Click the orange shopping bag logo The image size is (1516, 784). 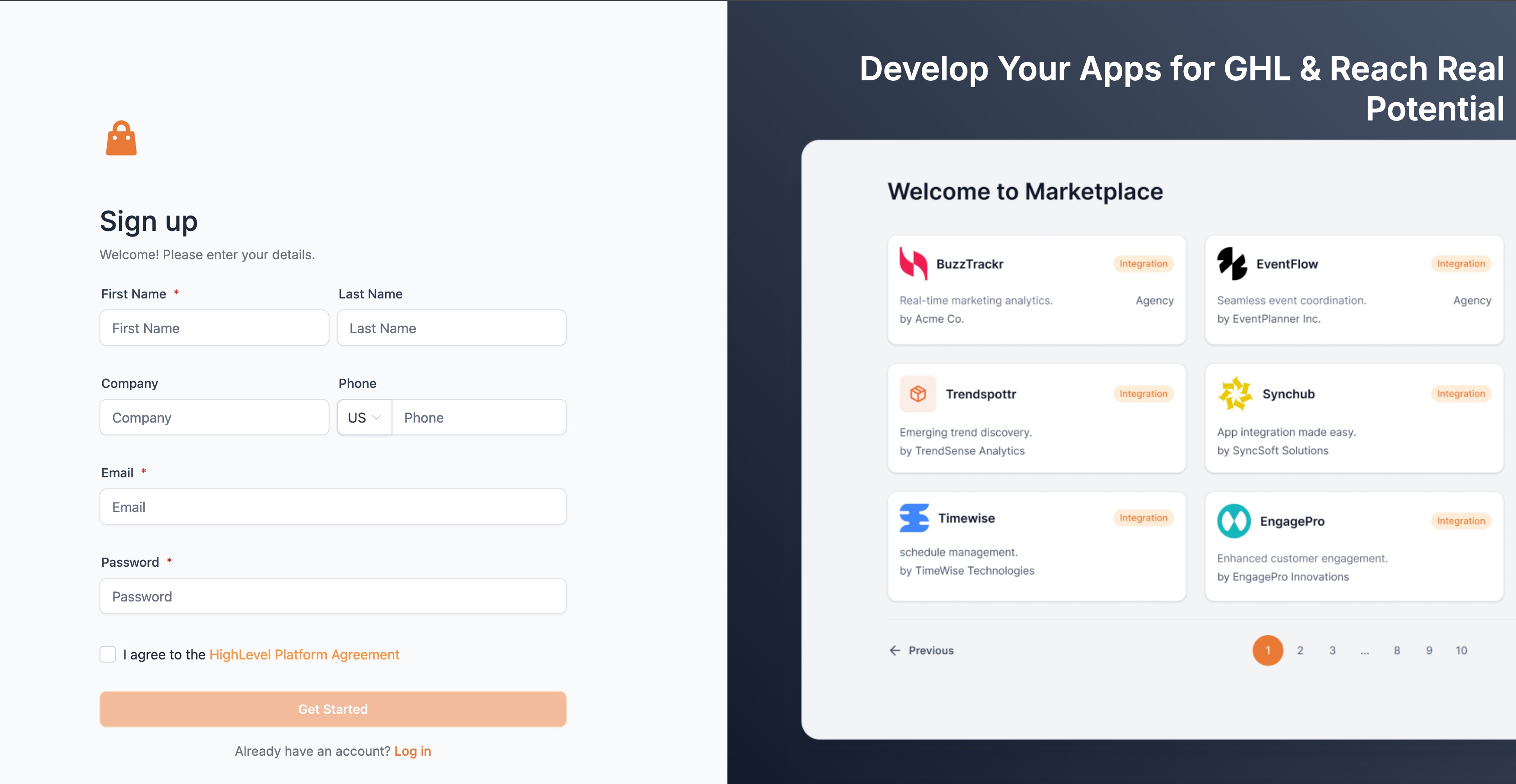click(x=121, y=138)
